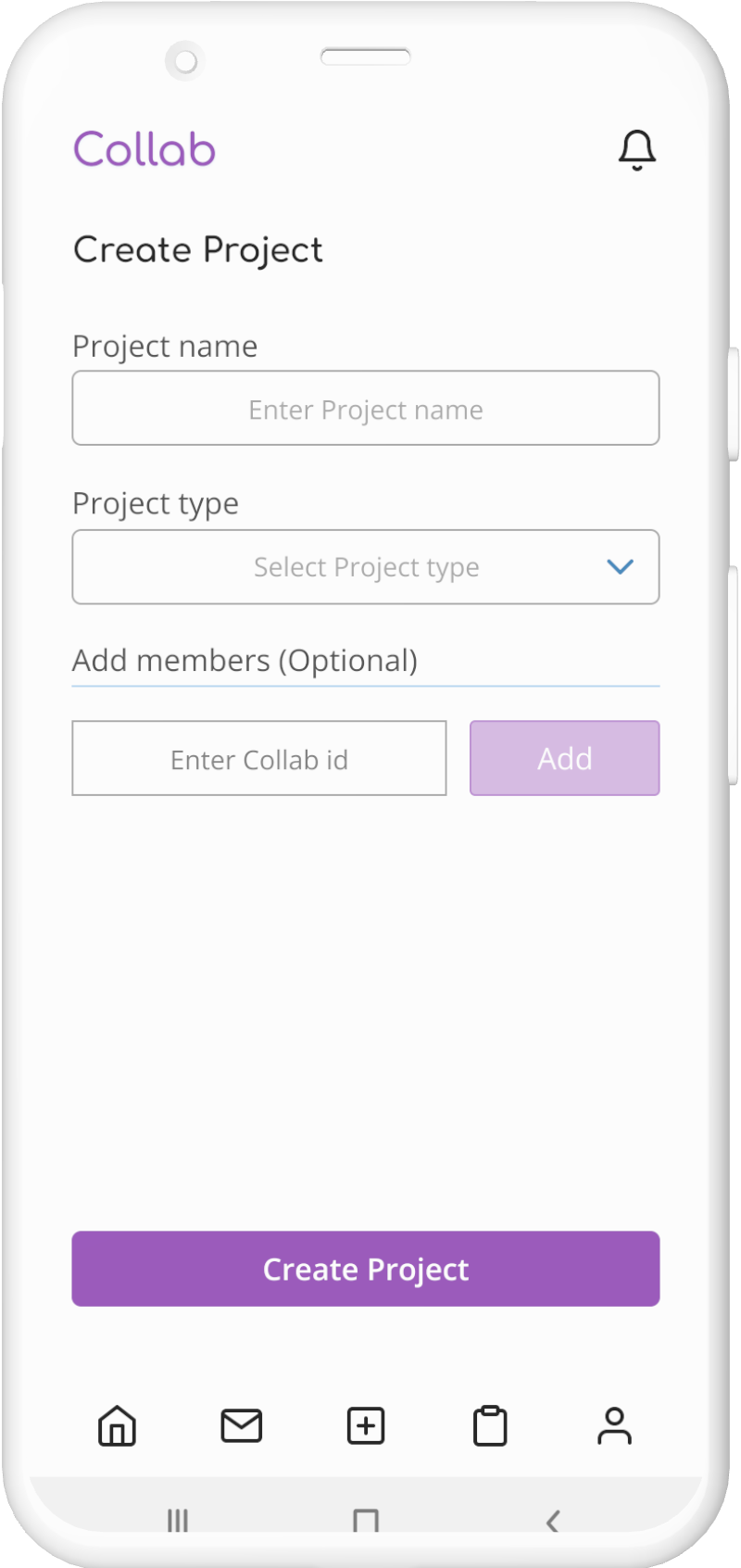Tap the Project type label
741x1568 pixels.
[155, 502]
